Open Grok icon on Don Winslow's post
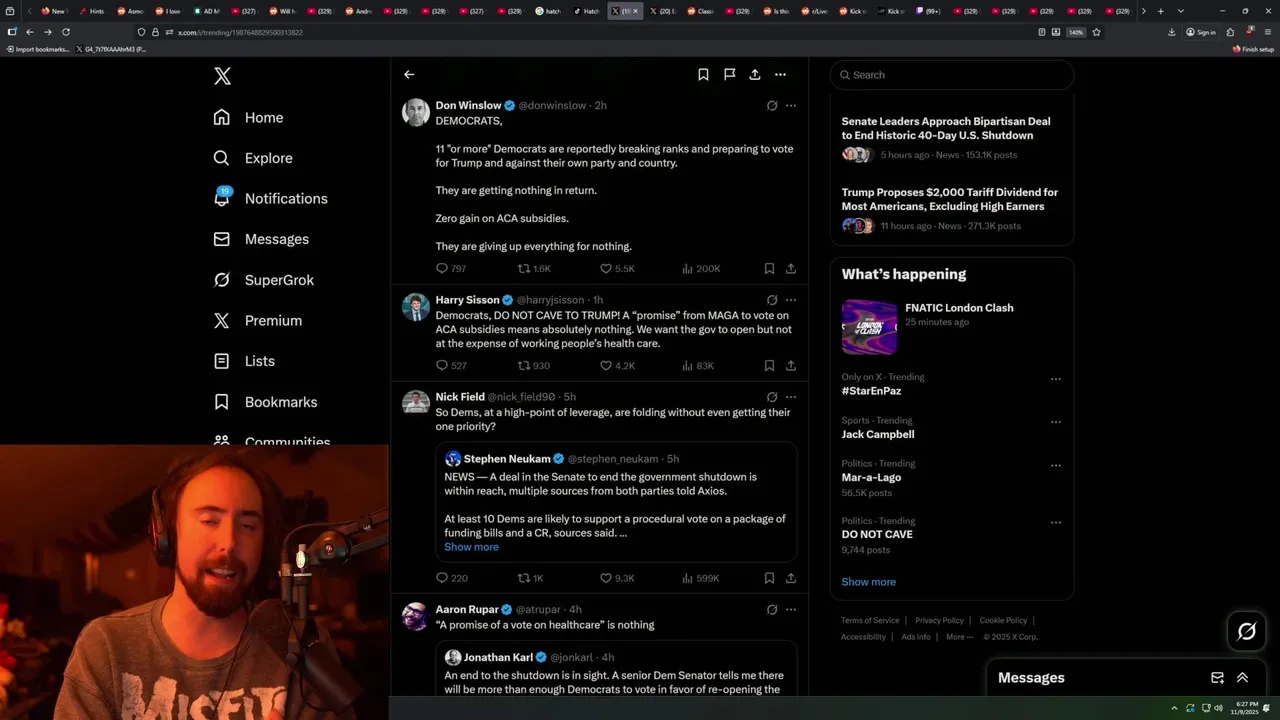 click(772, 105)
